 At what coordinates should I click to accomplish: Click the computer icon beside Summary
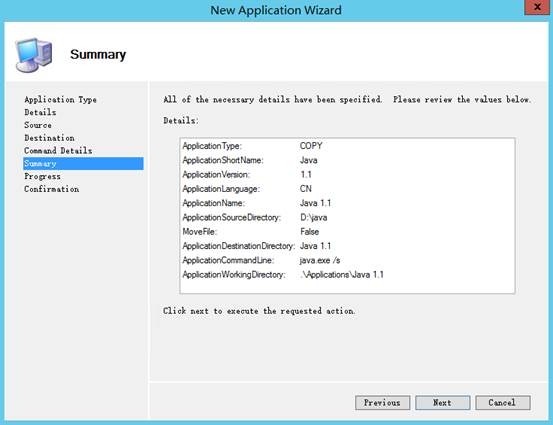pyautogui.click(x=34, y=55)
